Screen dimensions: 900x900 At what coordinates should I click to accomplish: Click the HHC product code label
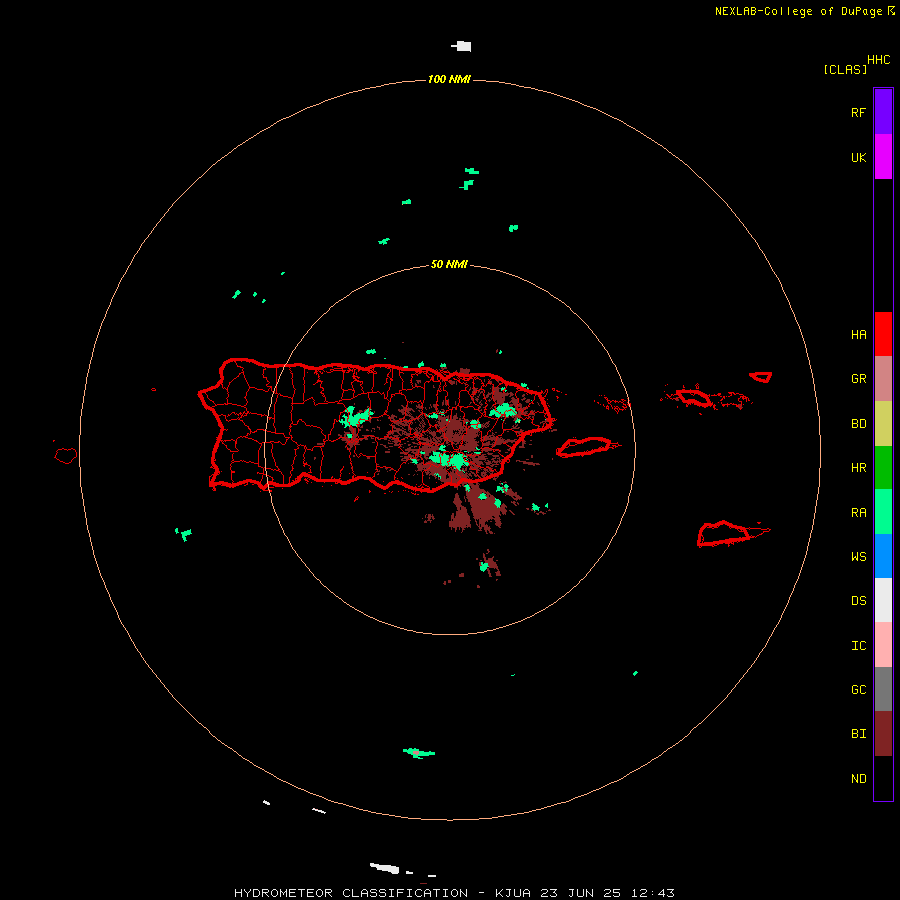click(879, 60)
